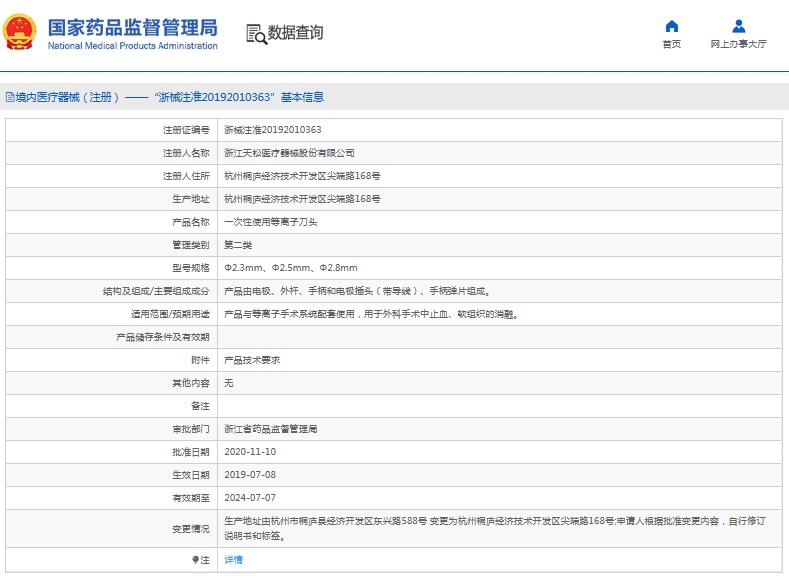Viewport: 789px width, 579px height.
Task: Click the document icon before 境内医疗器械
Action: pyautogui.click(x=9, y=98)
